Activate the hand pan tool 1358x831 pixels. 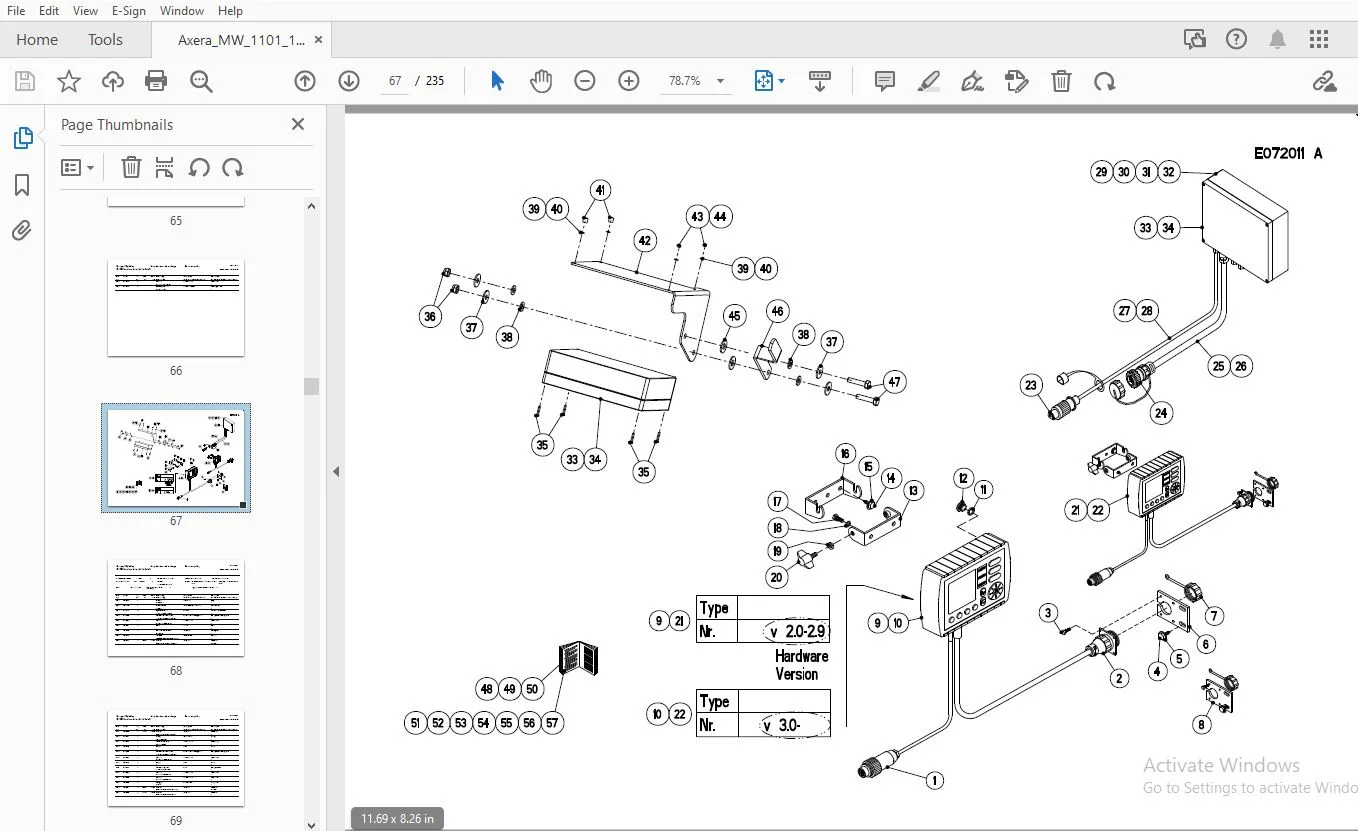coord(541,81)
